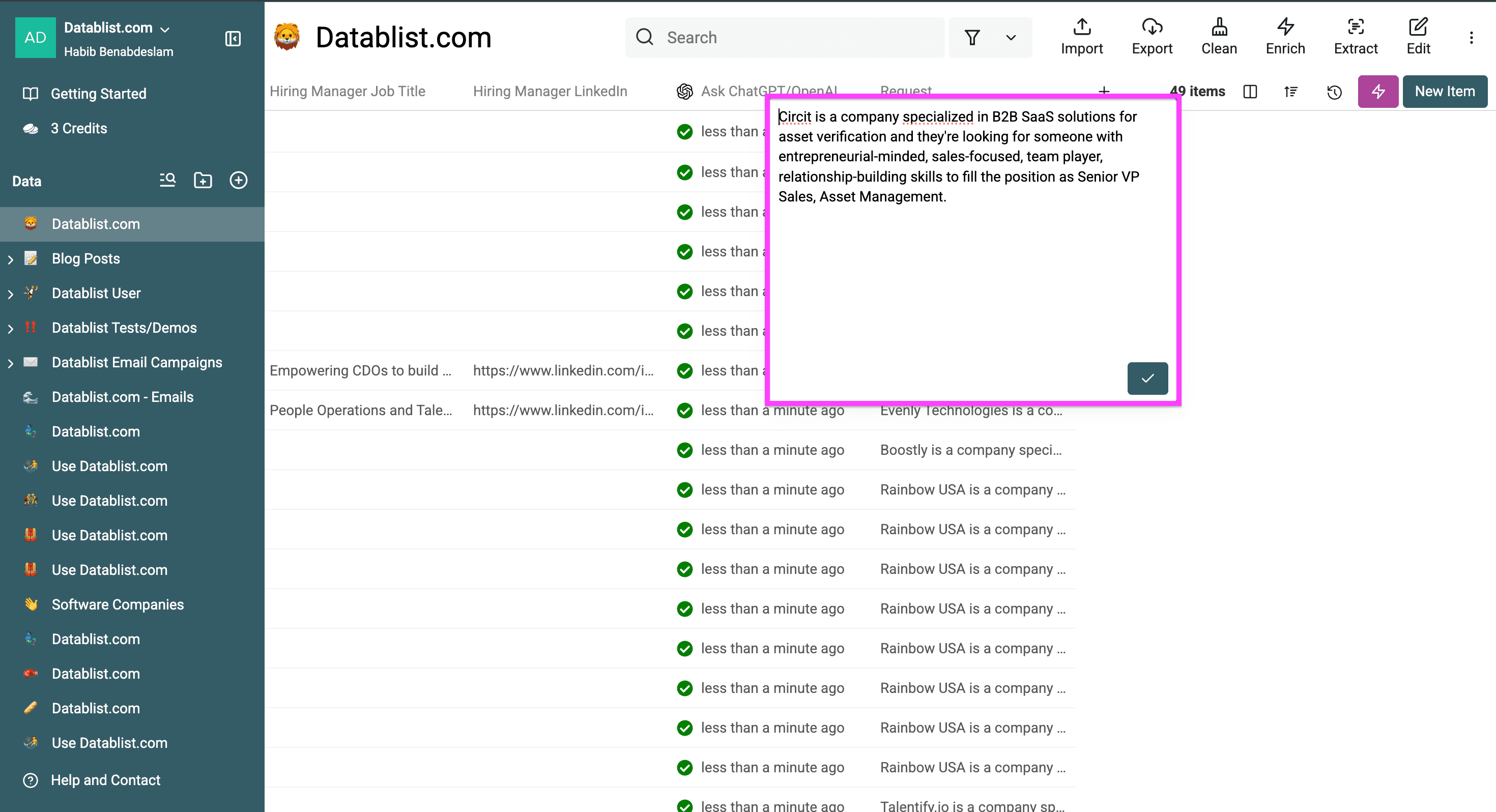Open Software Companies collection
The image size is (1496, 812).
pos(118,604)
